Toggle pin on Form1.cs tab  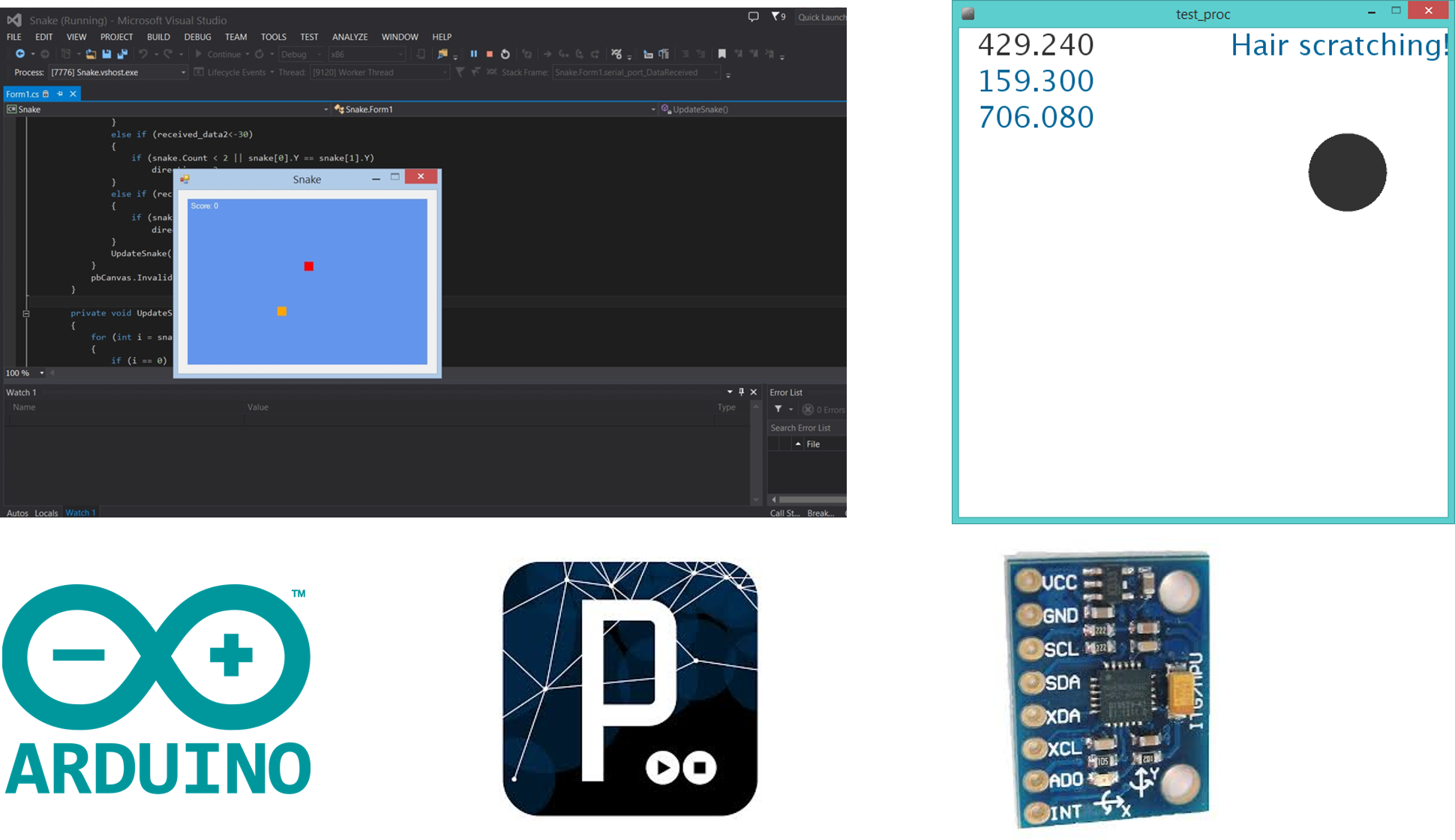click(x=60, y=94)
